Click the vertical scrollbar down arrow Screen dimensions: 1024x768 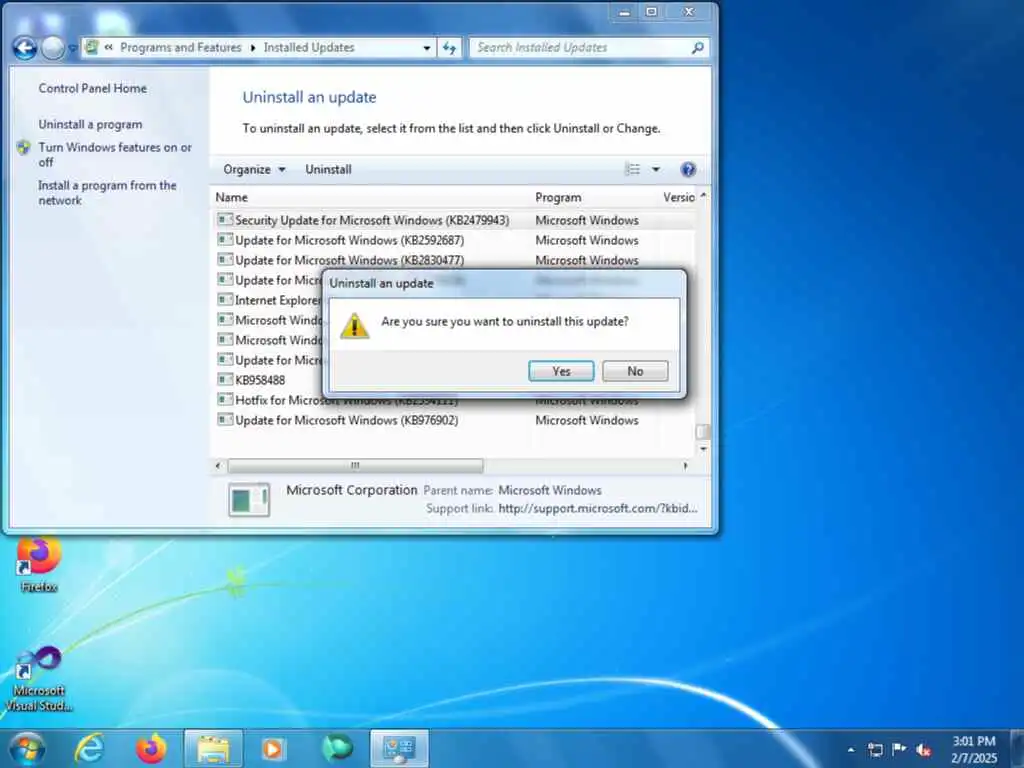703,449
